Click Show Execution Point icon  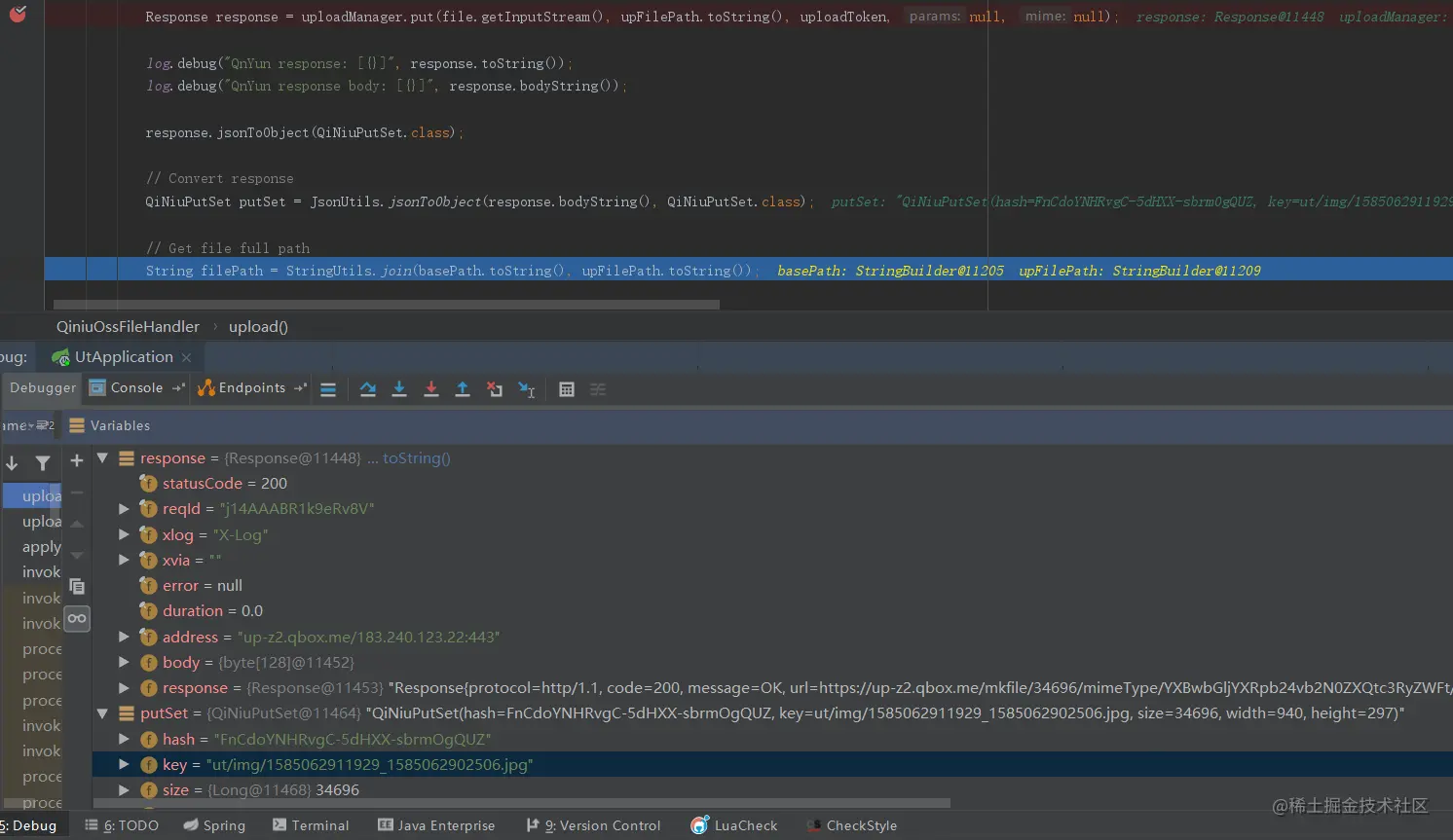coord(328,389)
